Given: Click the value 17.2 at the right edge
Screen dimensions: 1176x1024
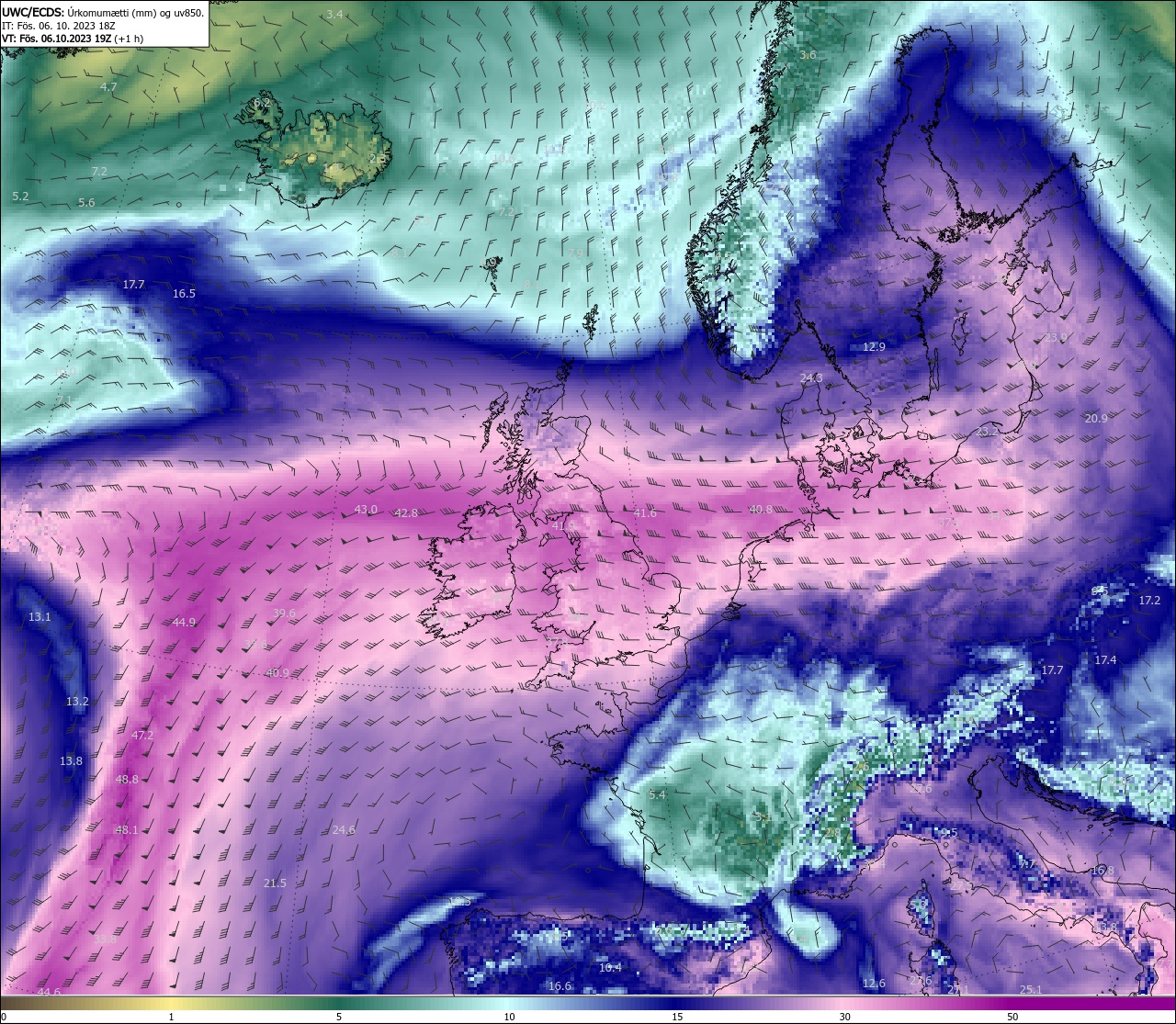Looking at the screenshot, I should [1149, 601].
